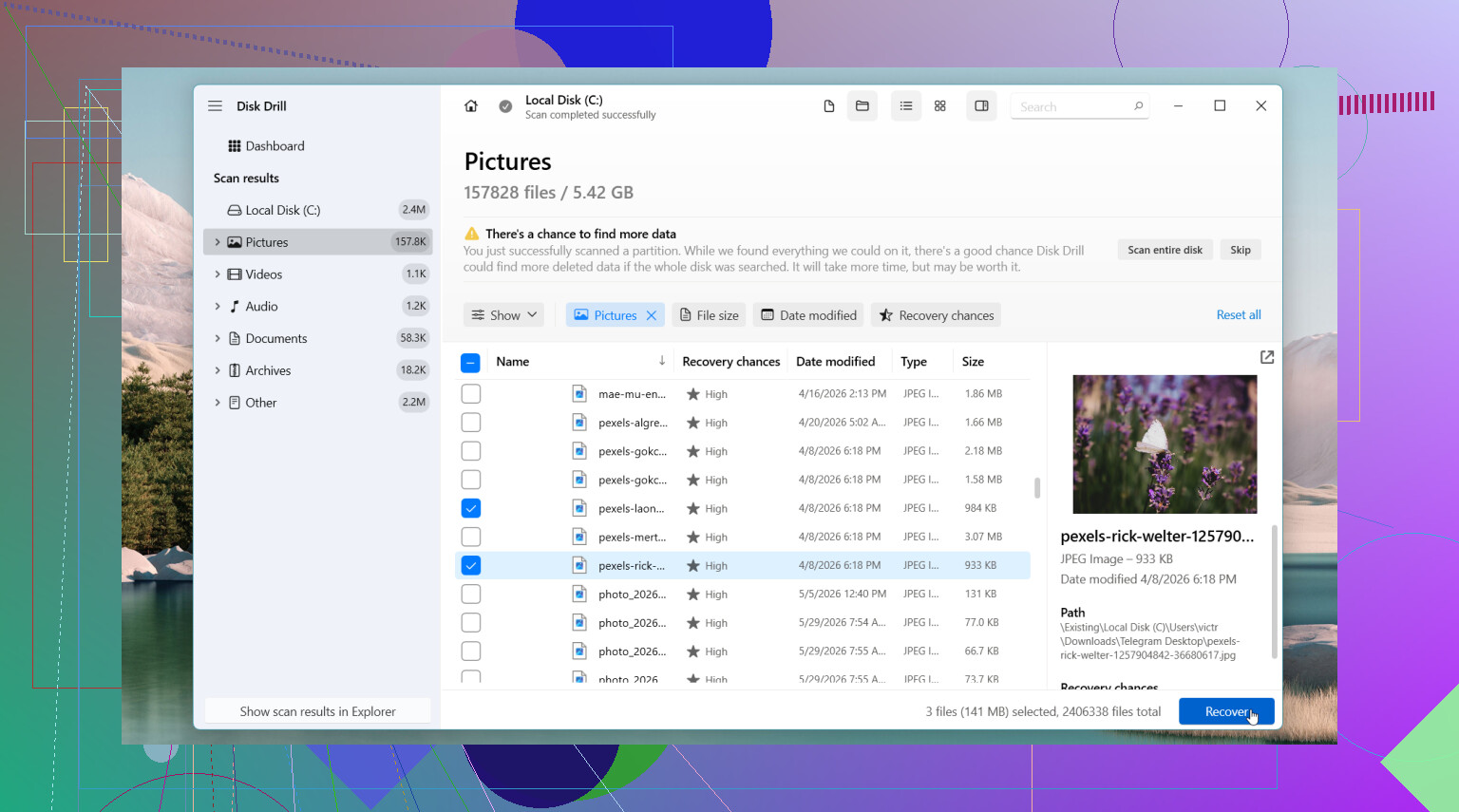Toggle the select-all checkbox in header
The image size is (1459, 812).
coord(470,362)
